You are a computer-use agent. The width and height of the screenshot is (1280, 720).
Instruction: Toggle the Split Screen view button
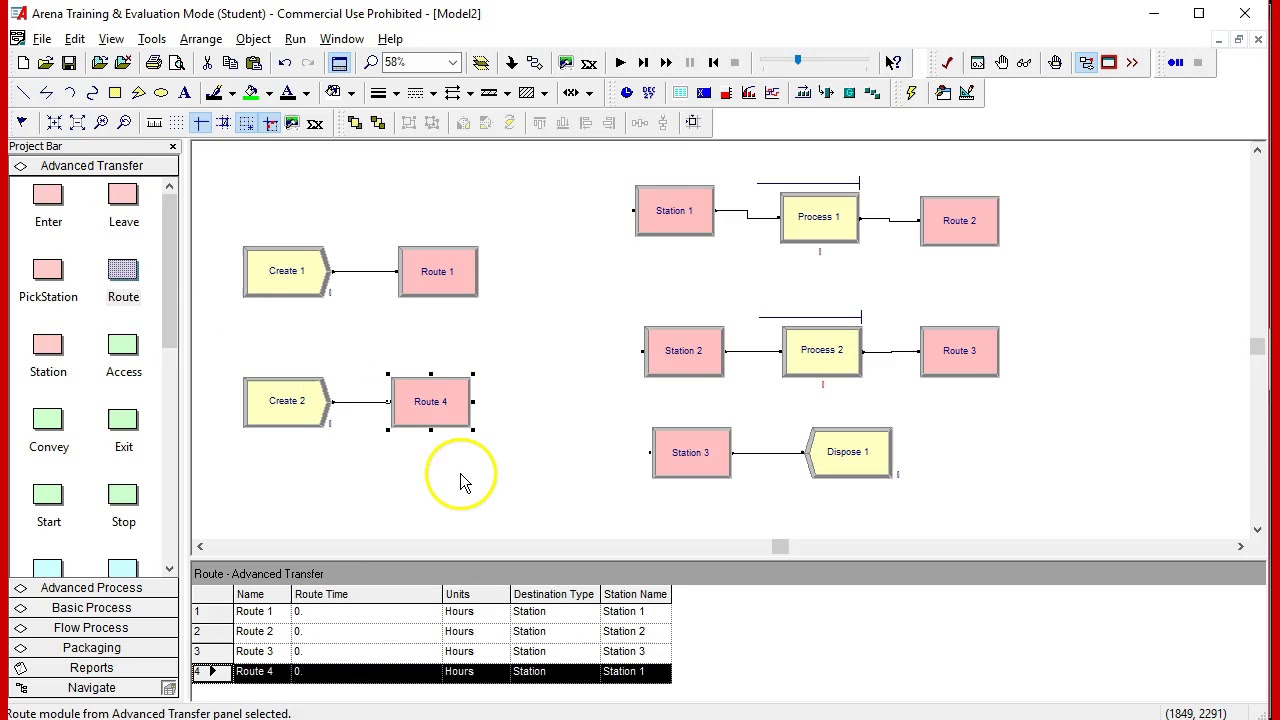coord(339,63)
